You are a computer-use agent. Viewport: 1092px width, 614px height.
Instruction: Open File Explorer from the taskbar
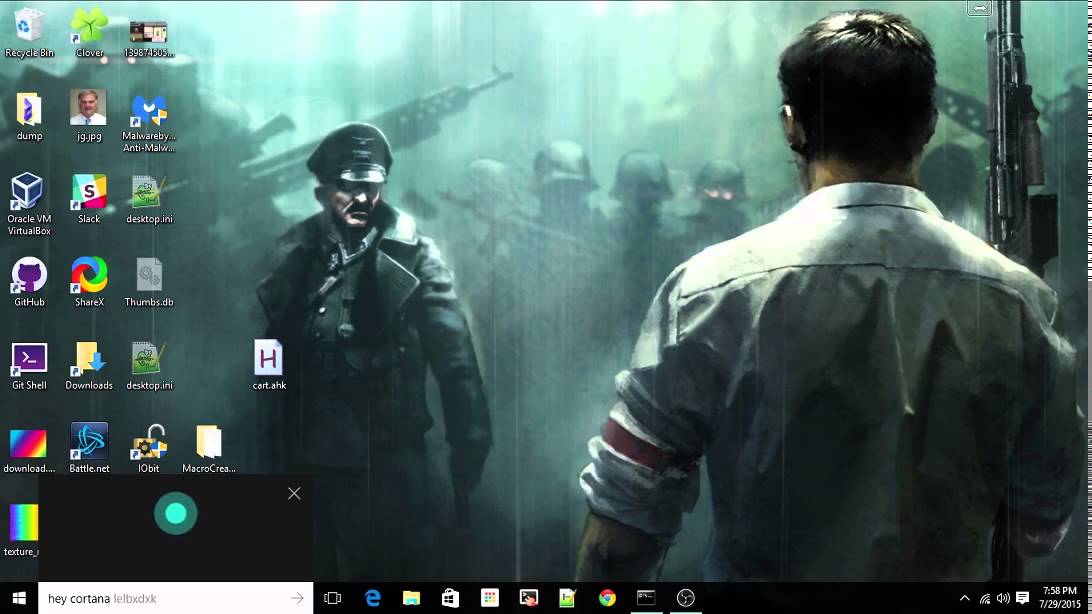pyautogui.click(x=412, y=598)
